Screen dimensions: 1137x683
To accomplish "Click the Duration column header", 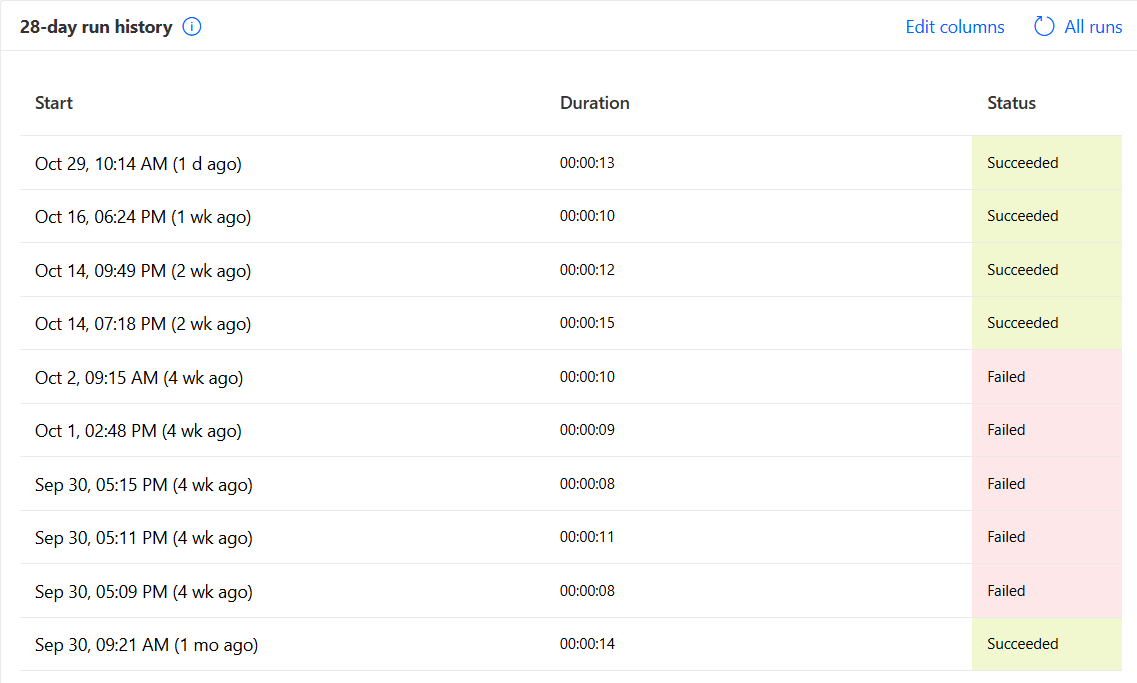I will coord(595,103).
